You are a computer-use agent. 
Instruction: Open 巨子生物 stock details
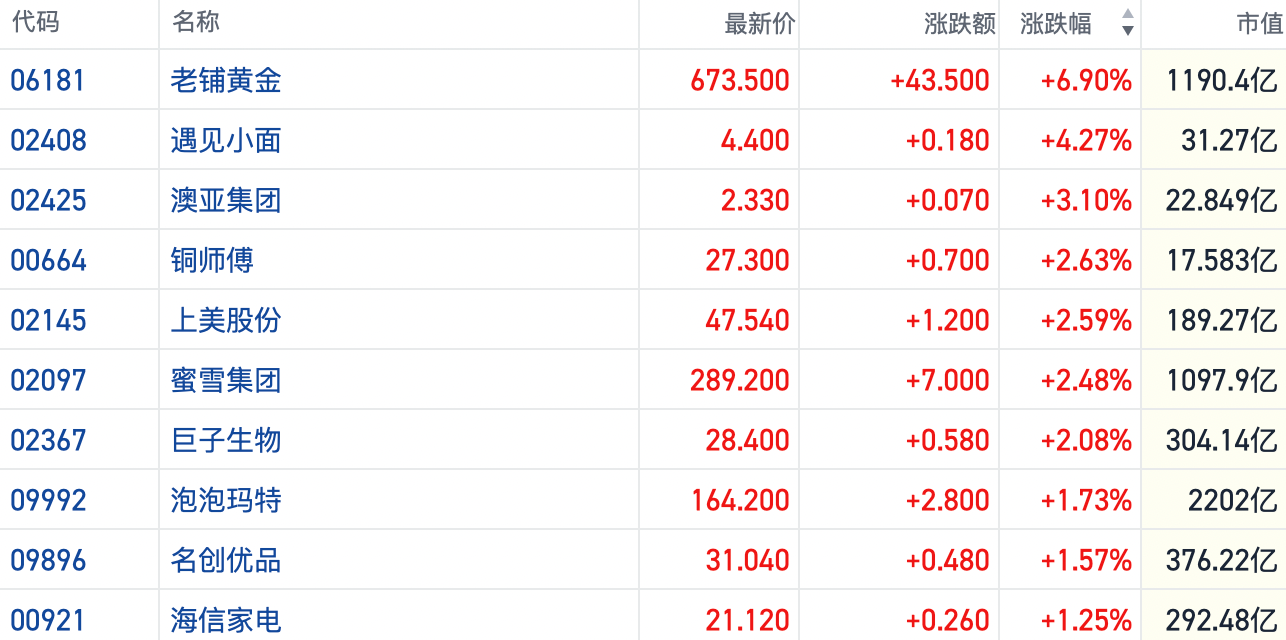click(x=226, y=440)
